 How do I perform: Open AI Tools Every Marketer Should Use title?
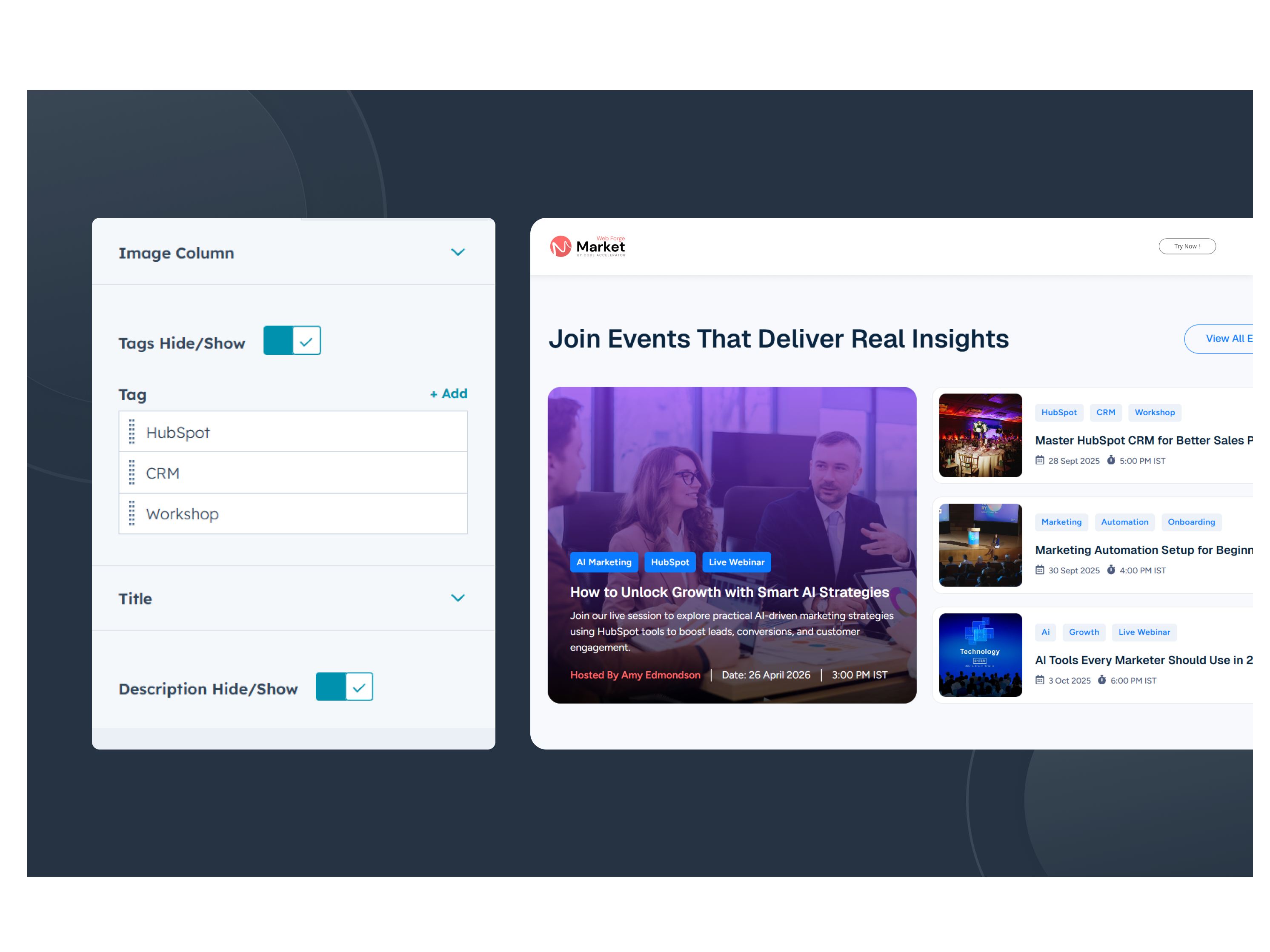coord(1144,660)
